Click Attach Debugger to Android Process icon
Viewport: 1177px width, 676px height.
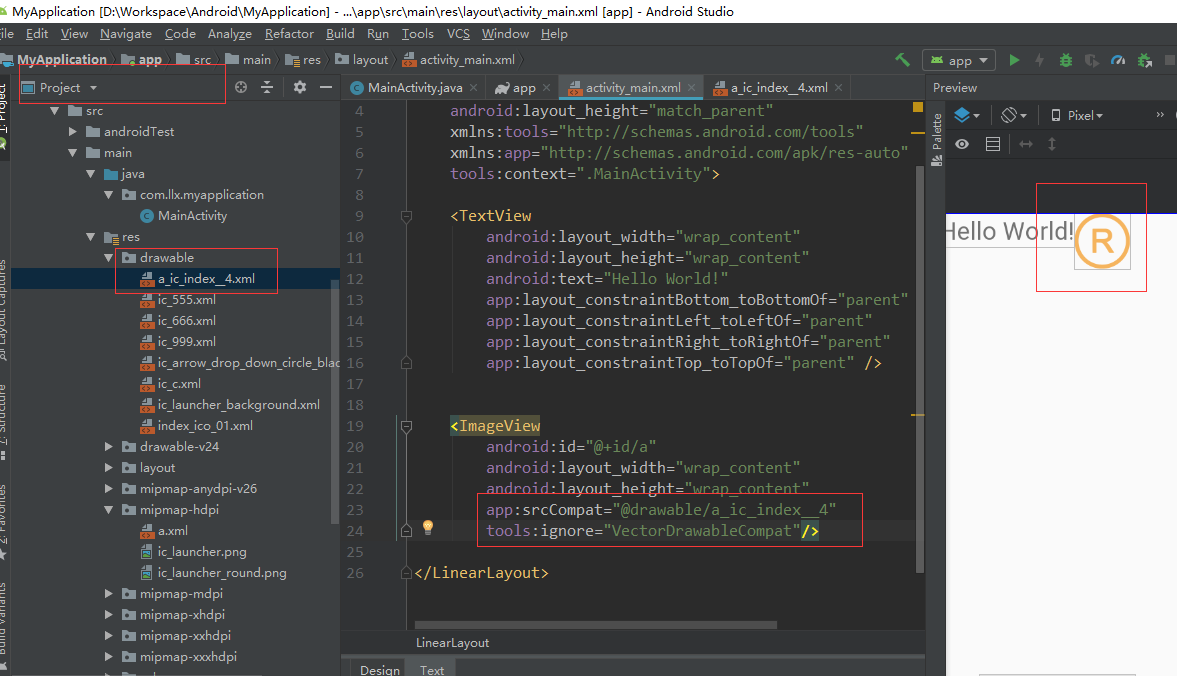tap(1145, 60)
